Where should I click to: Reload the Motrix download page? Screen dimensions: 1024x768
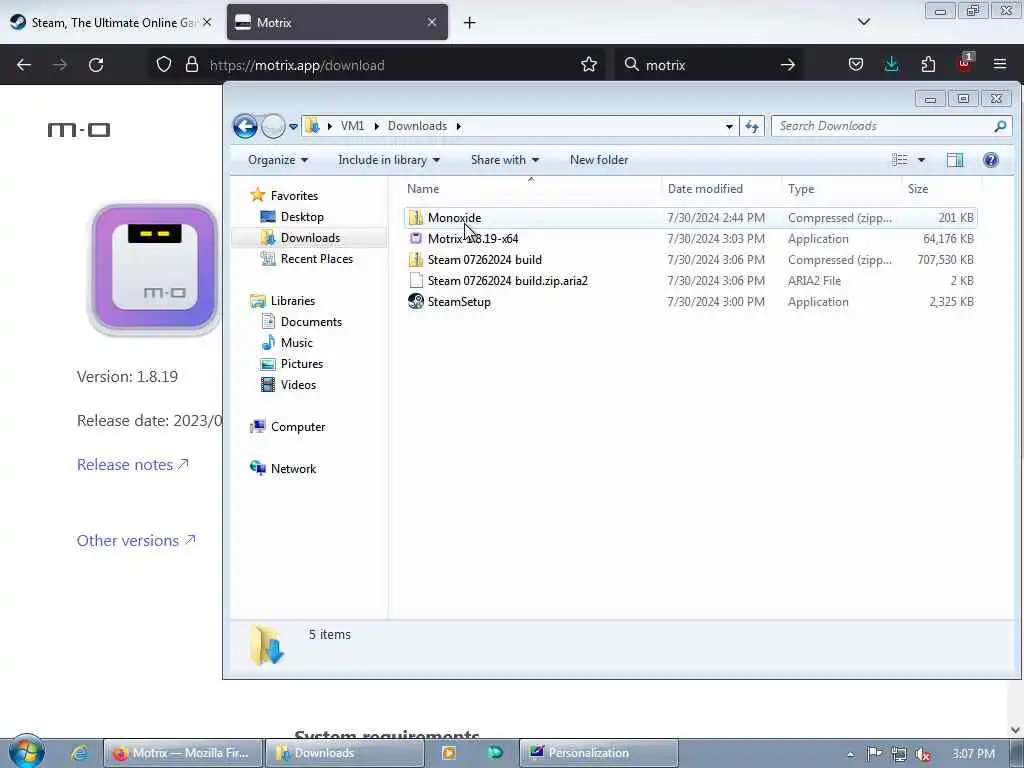96,65
